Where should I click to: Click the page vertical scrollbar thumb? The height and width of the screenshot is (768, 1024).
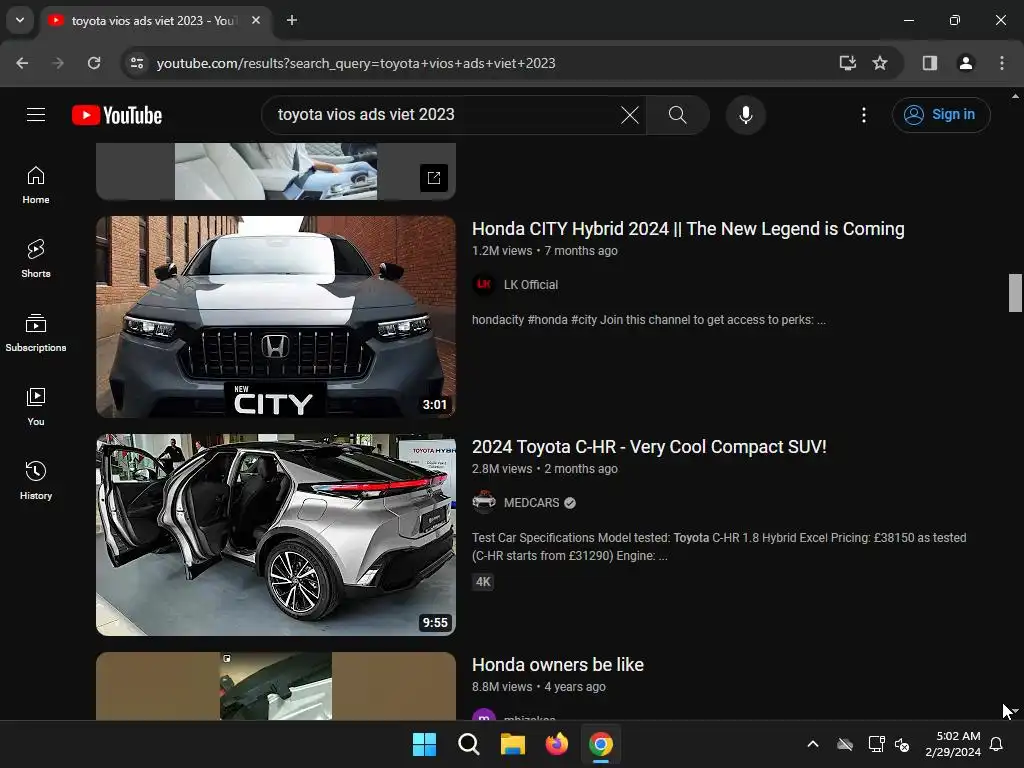point(1015,293)
